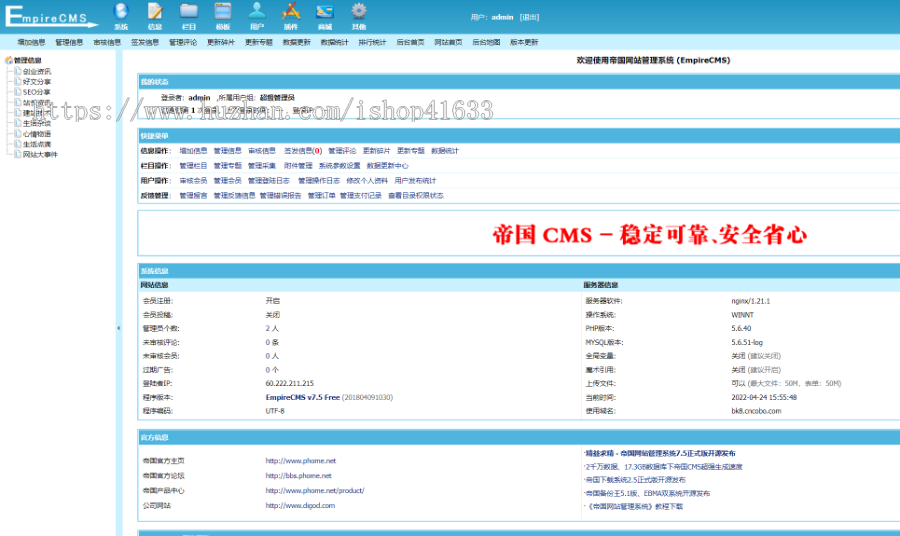Click page icon beside SEO分享

pos(18,92)
